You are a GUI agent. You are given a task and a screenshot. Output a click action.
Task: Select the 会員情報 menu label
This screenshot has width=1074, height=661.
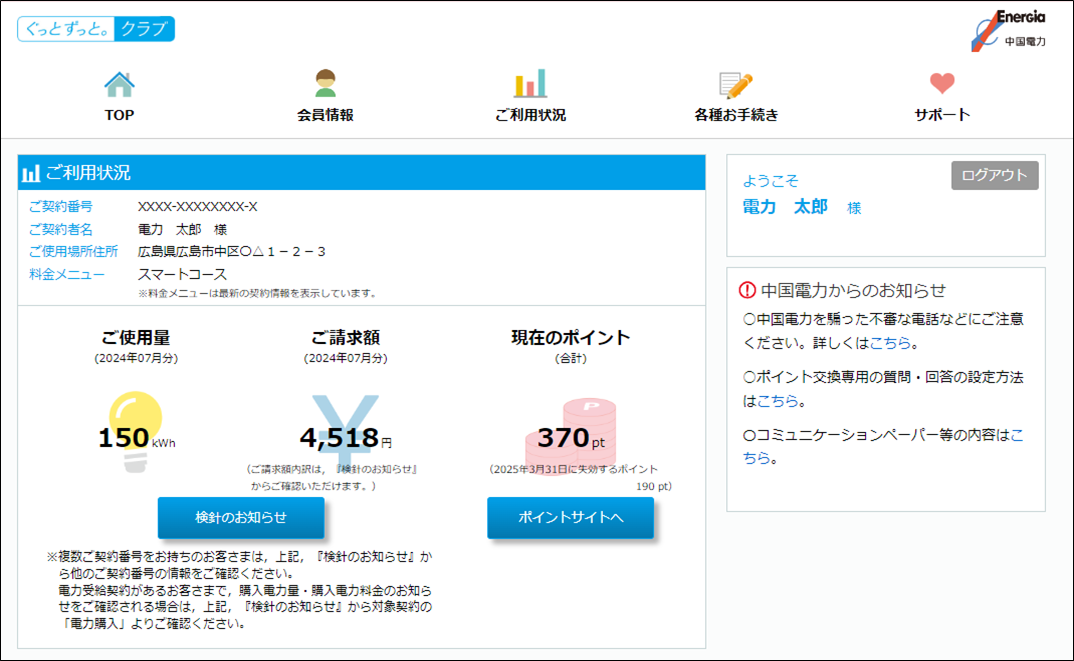(325, 115)
